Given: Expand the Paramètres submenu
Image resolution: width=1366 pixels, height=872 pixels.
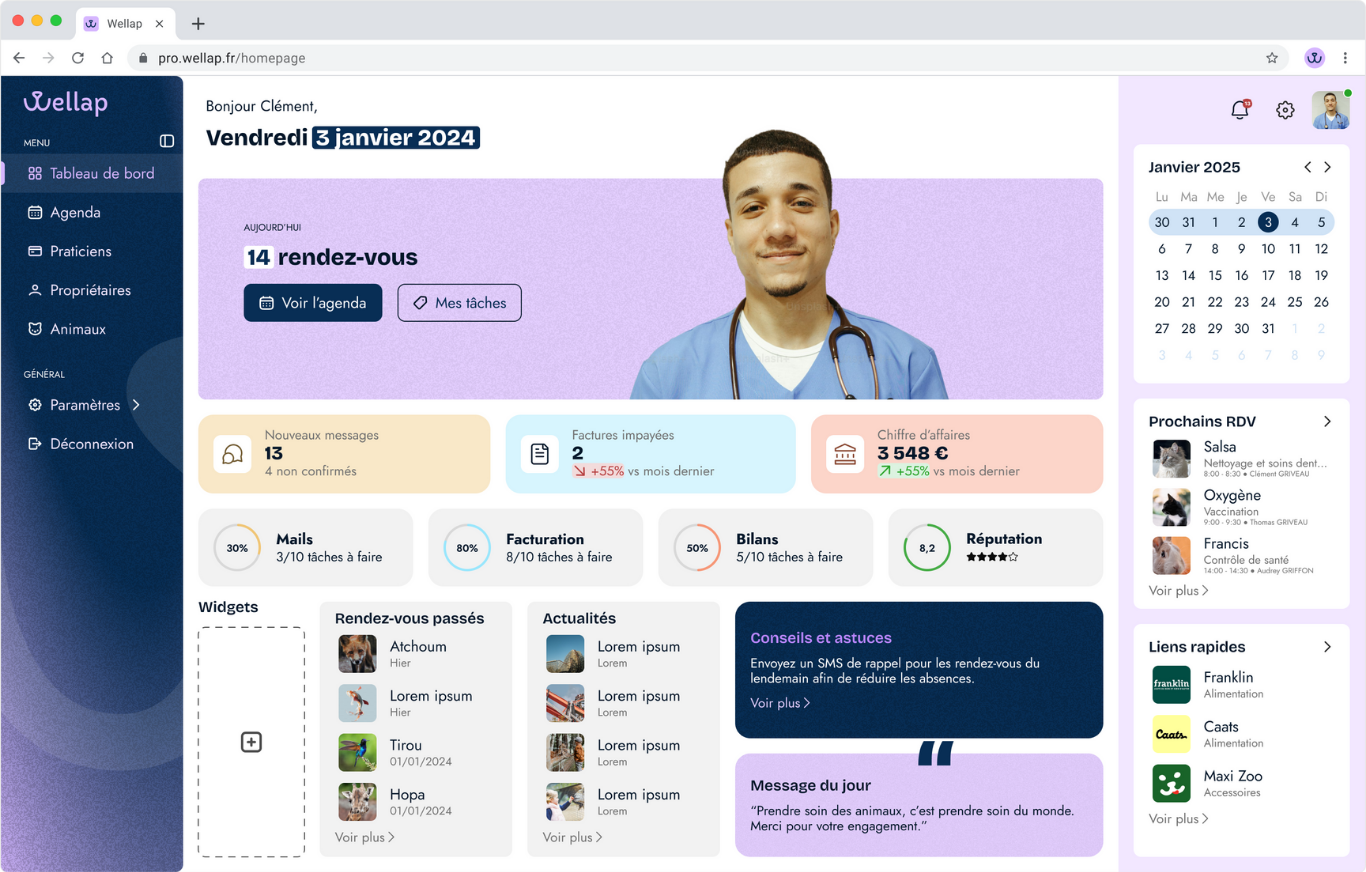Looking at the screenshot, I should (136, 405).
